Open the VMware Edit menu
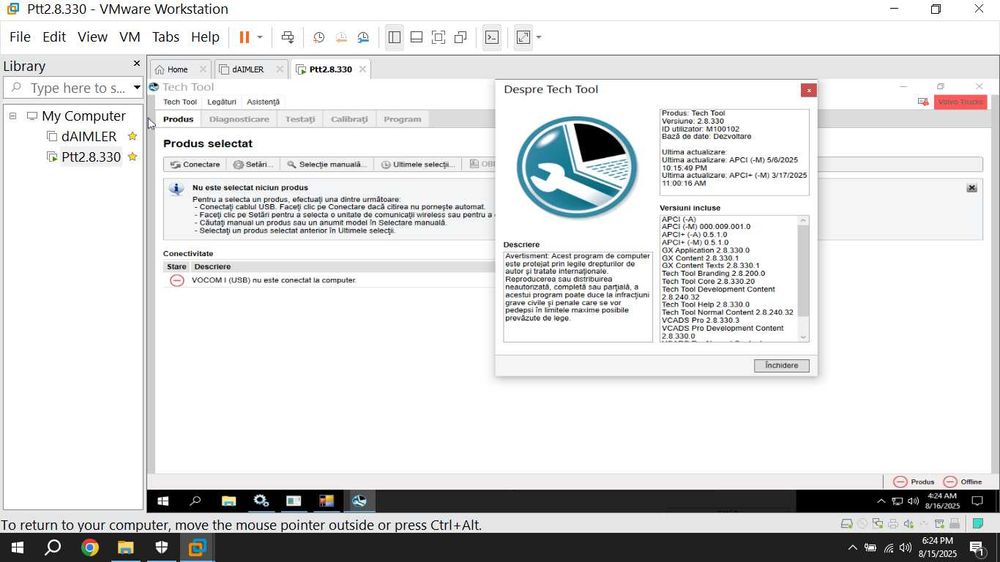 click(x=54, y=37)
